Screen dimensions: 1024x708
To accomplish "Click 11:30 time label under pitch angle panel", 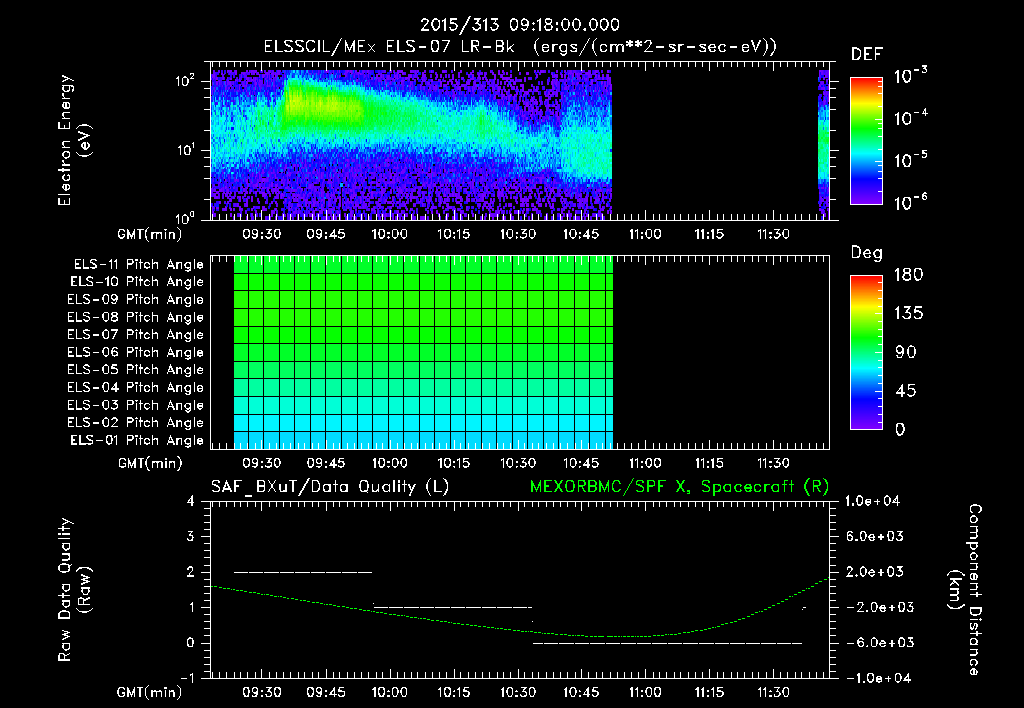I will pos(773,464).
